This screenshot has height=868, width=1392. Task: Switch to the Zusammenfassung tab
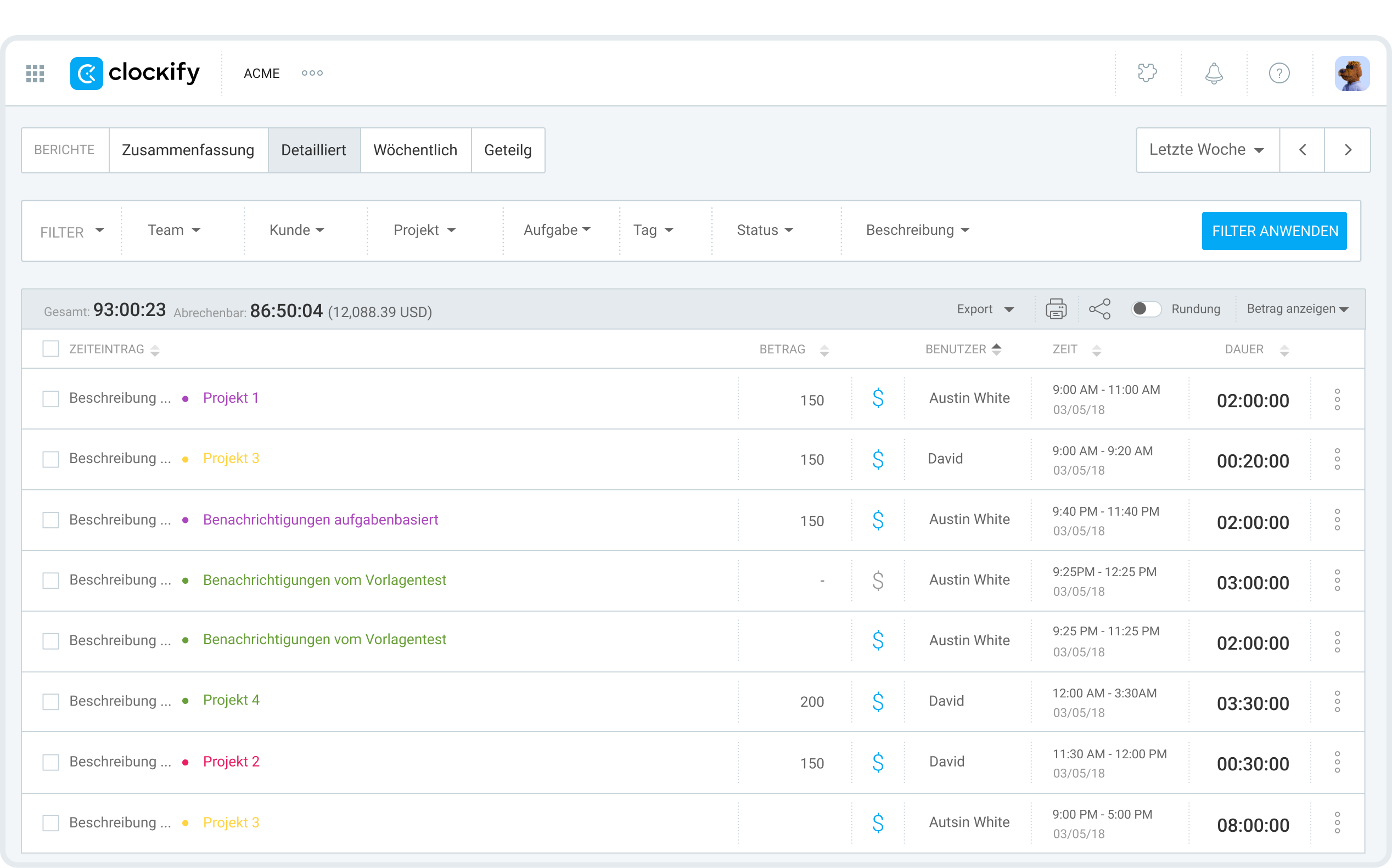click(x=188, y=150)
